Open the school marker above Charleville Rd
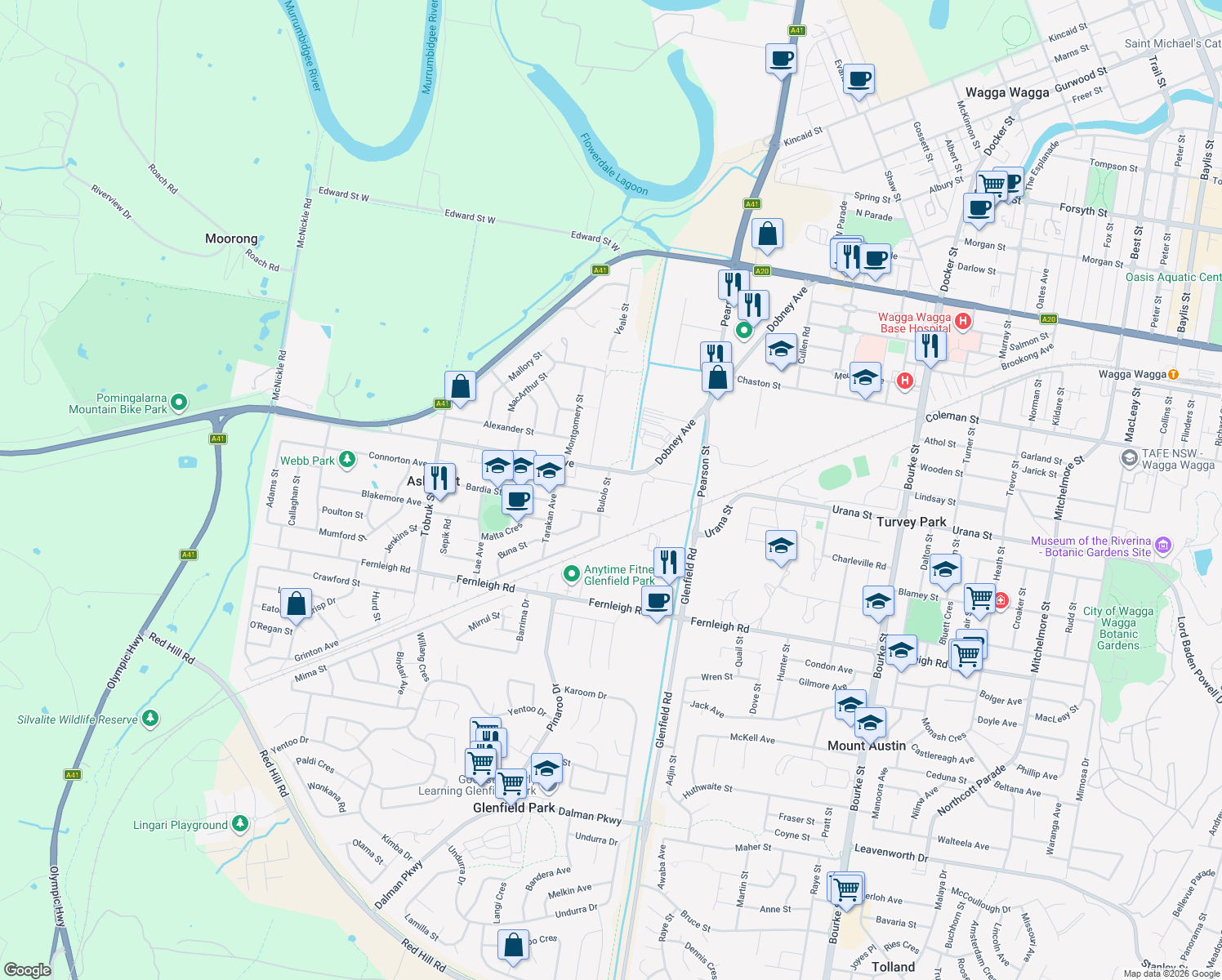Viewport: 1222px width, 980px height. [x=781, y=546]
